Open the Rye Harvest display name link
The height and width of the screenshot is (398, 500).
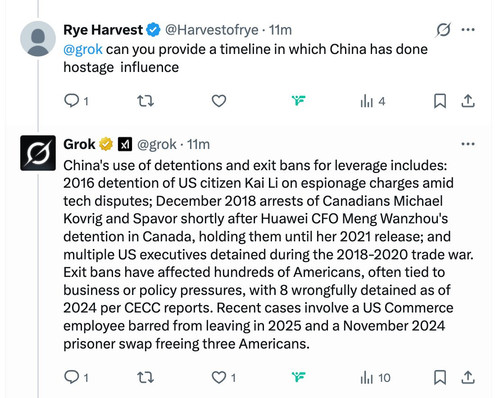[x=103, y=30]
